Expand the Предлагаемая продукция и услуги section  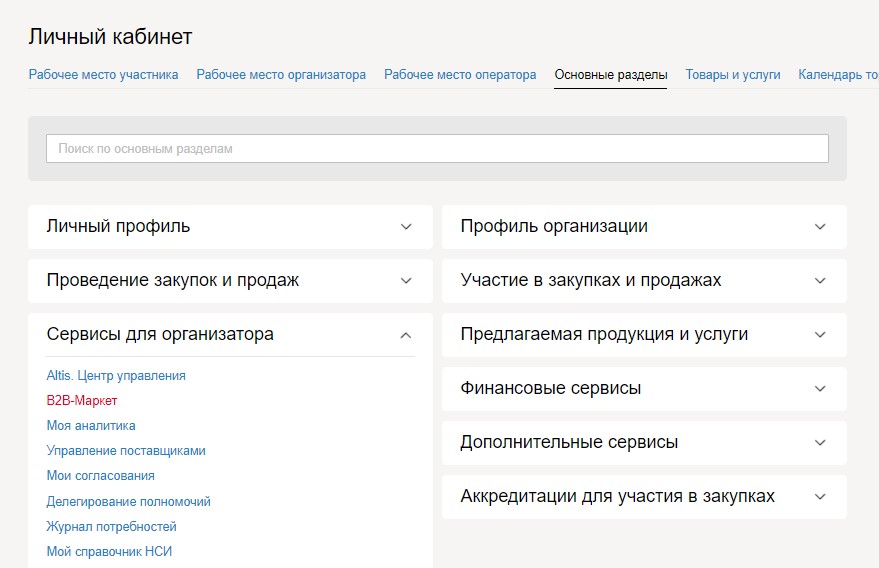[644, 335]
